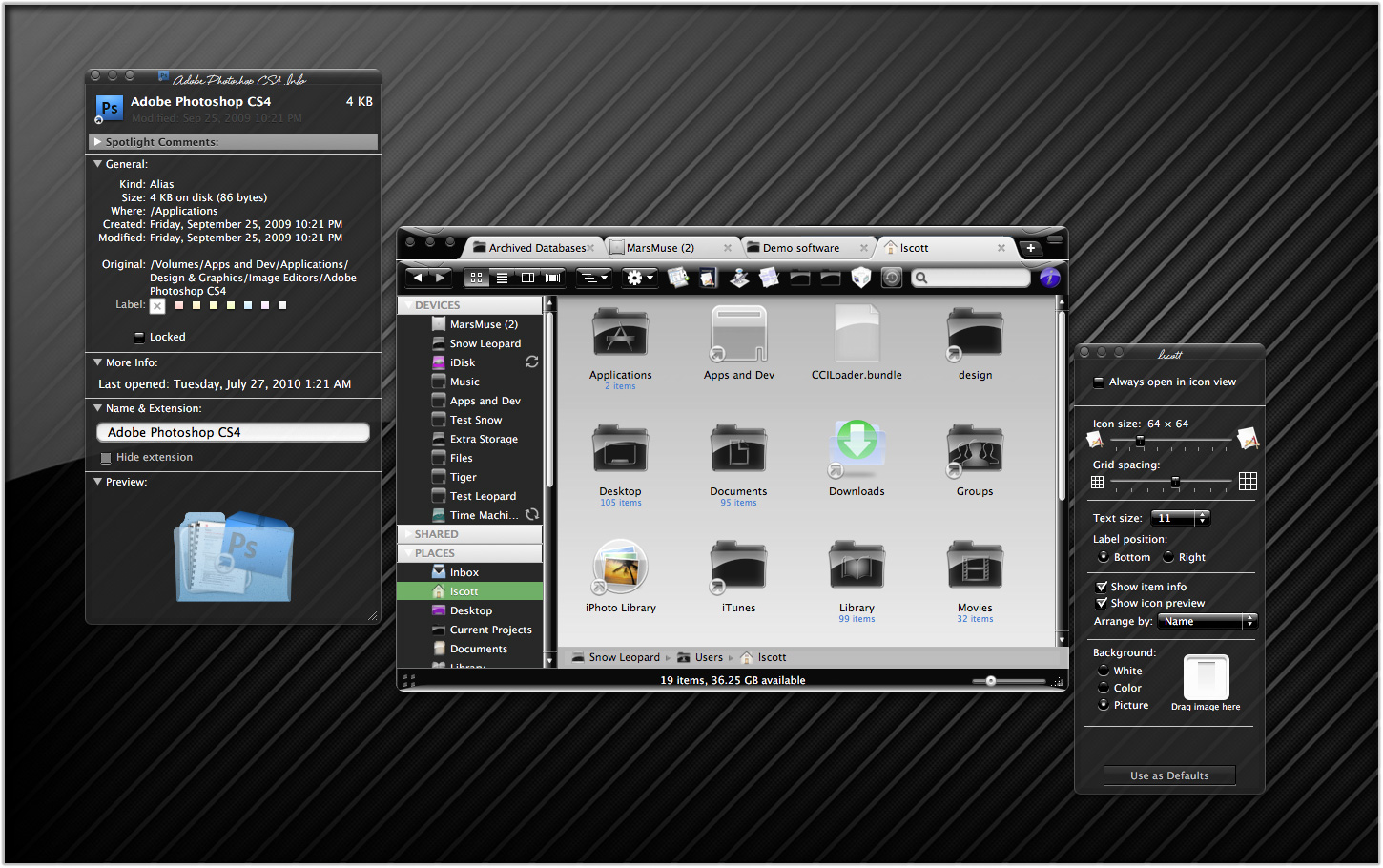Go forward with the Finder forward arrow

point(440,278)
